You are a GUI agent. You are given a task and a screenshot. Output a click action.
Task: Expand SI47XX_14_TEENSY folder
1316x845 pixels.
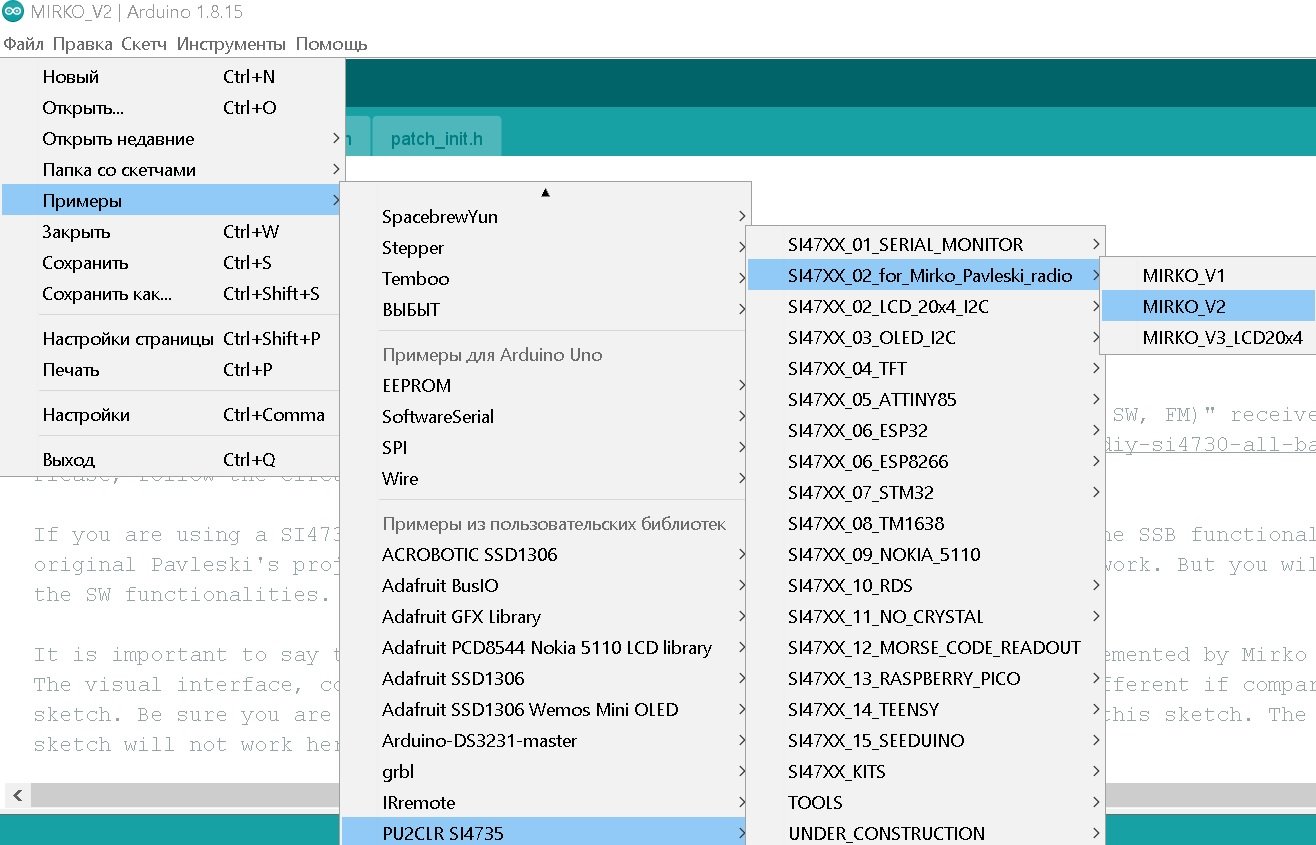pos(926,710)
